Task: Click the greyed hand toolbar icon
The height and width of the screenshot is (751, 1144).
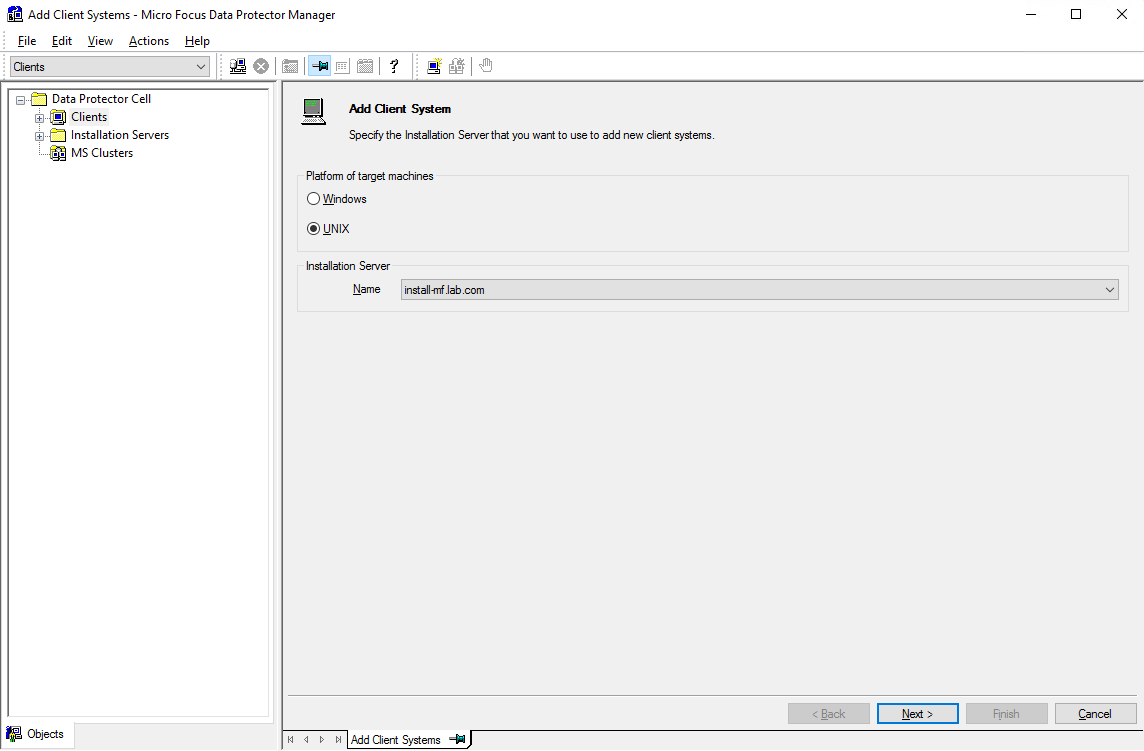Action: click(486, 66)
